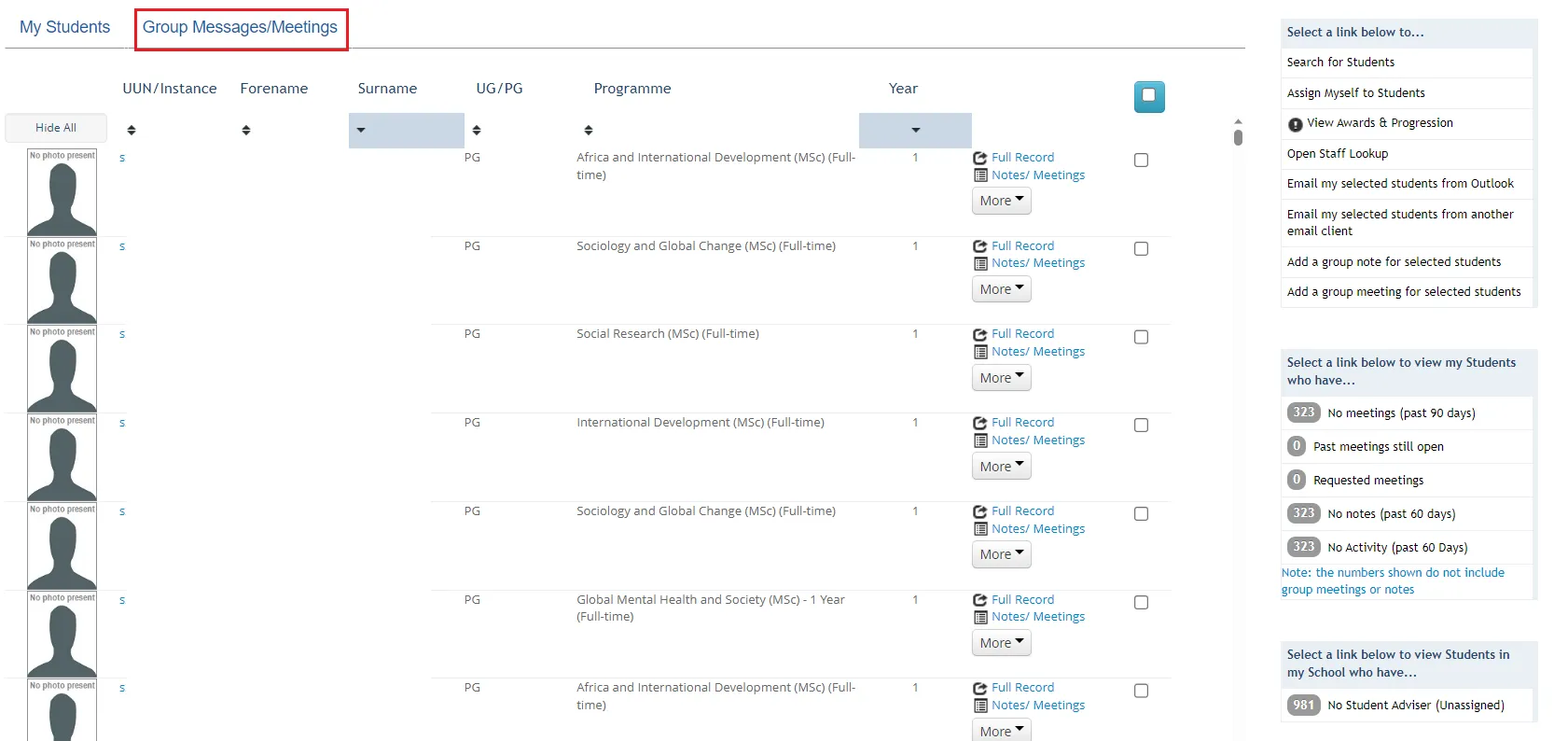The image size is (1568, 741).
Task: Click the Full Record icon in the second Sociology and Global Change row
Action: (980, 511)
